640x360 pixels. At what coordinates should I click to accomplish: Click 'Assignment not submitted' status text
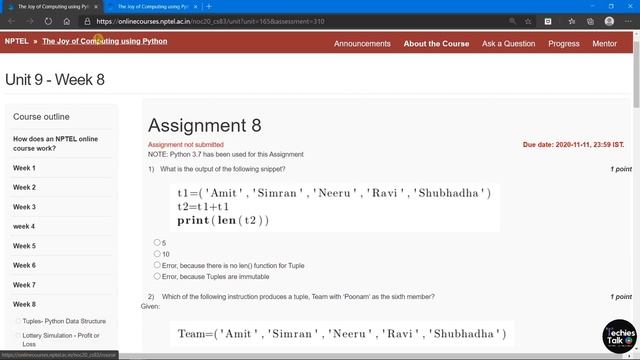[186, 144]
